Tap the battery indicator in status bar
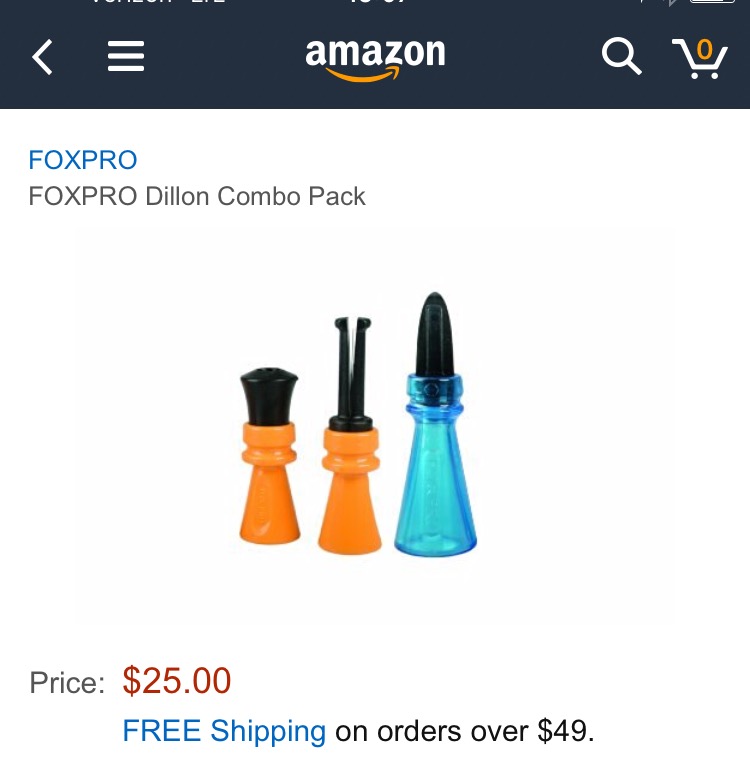750x783 pixels. 712,1
